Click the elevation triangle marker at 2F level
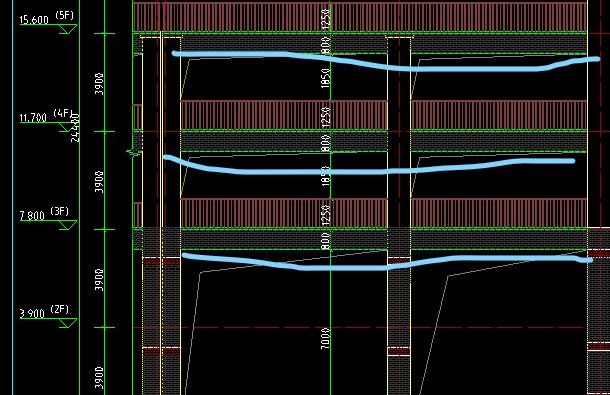The width and height of the screenshot is (610, 395). point(68,323)
